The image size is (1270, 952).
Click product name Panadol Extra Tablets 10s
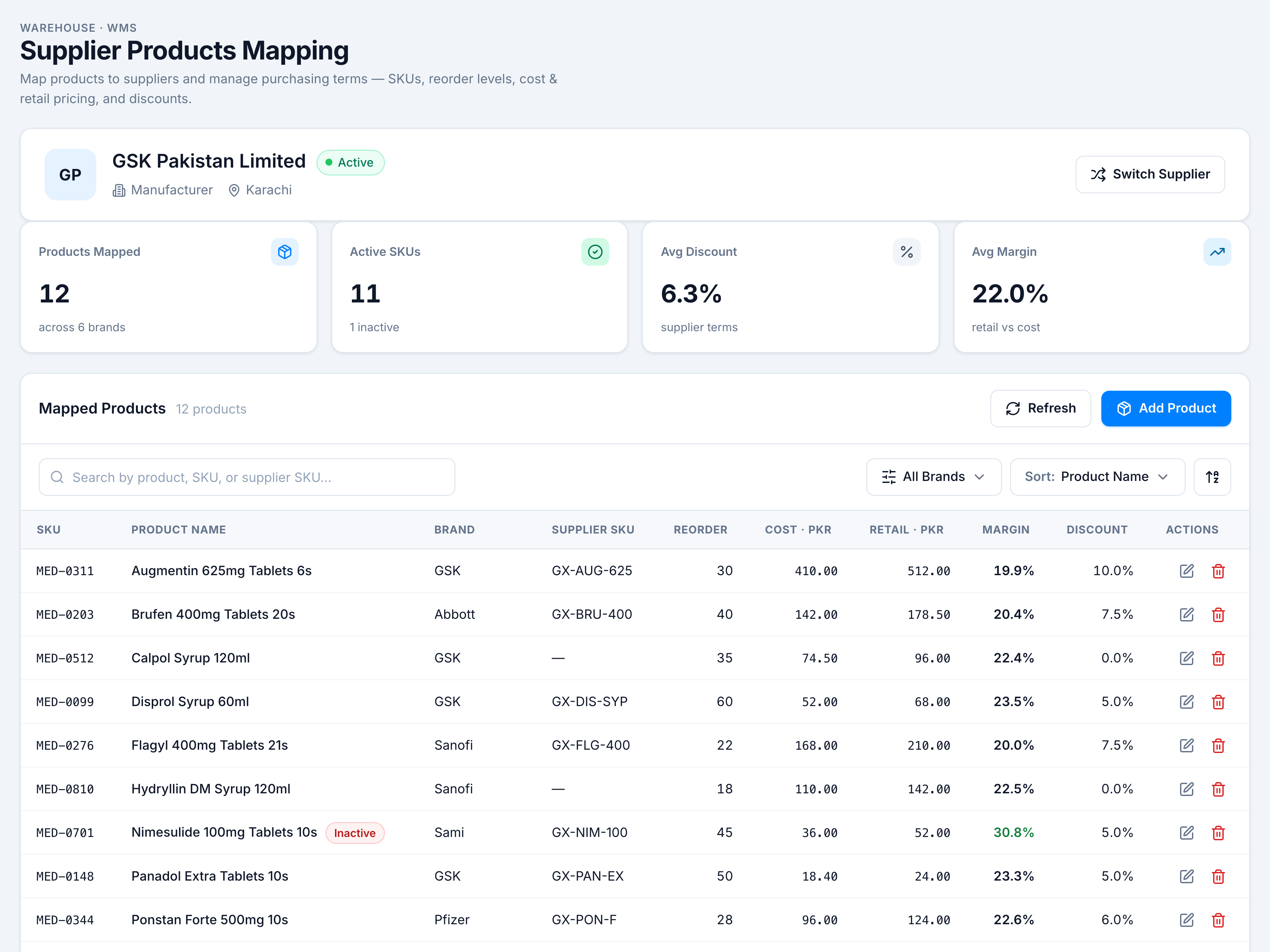(210, 876)
